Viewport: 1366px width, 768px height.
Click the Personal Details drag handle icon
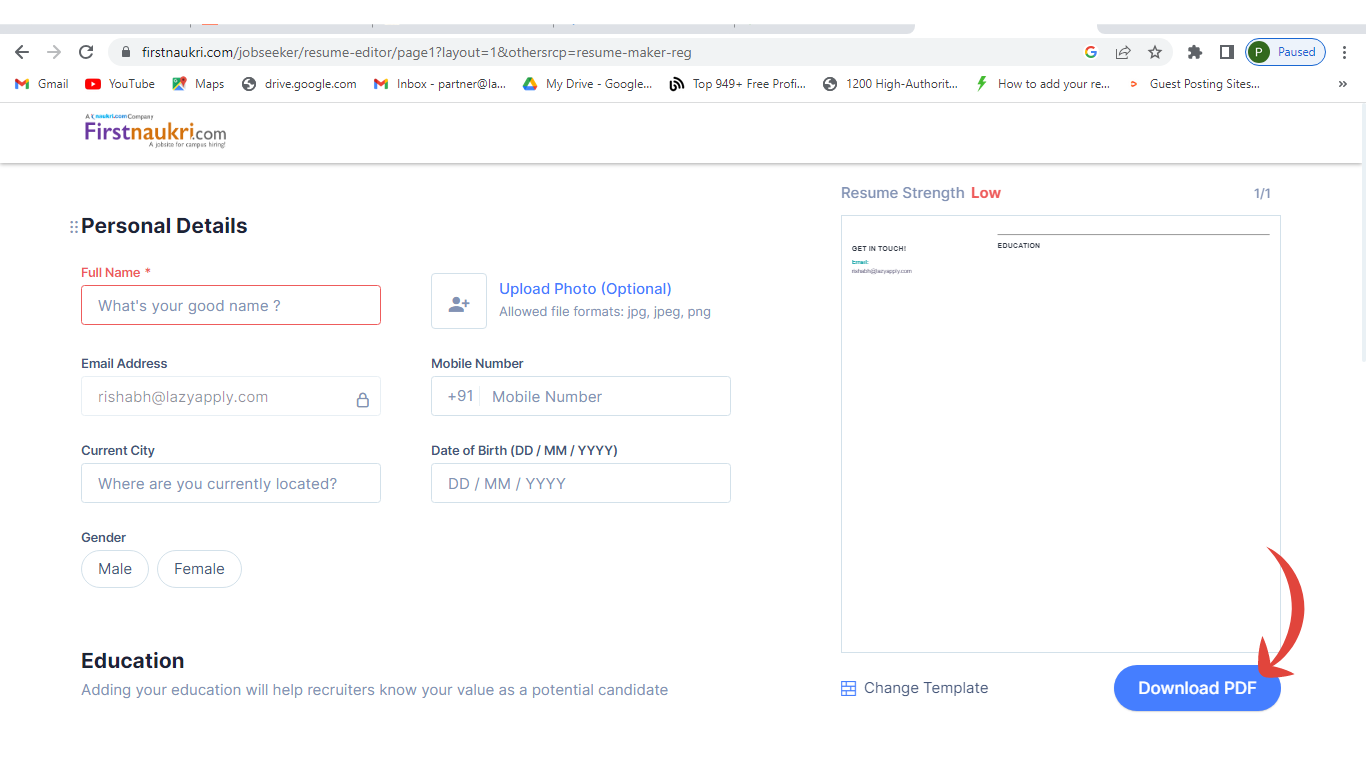point(73,227)
